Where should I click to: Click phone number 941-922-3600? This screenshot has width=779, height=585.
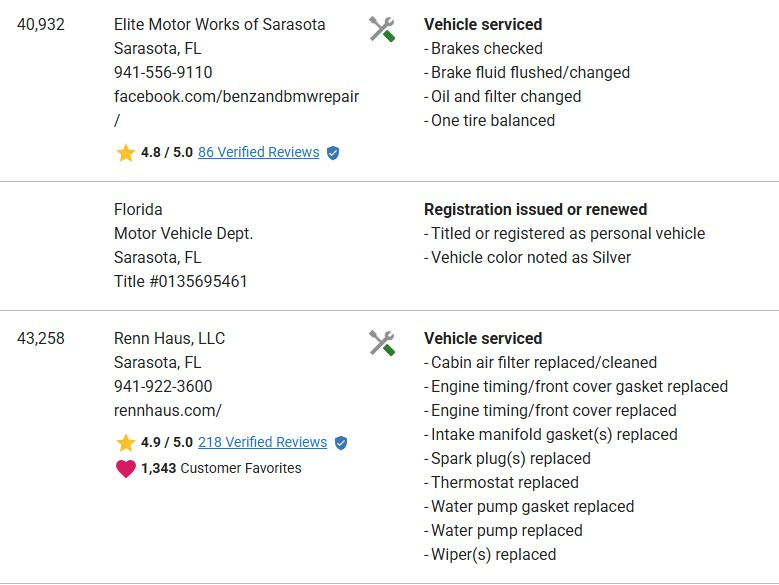pyautogui.click(x=163, y=386)
